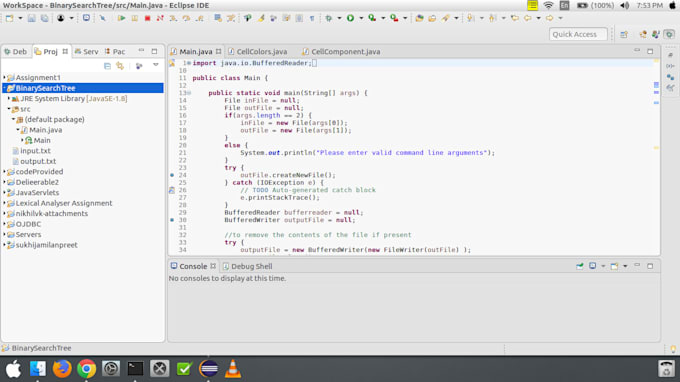Toggle the breakpoint marker on line 30
The height and width of the screenshot is (382, 680).
172,220
